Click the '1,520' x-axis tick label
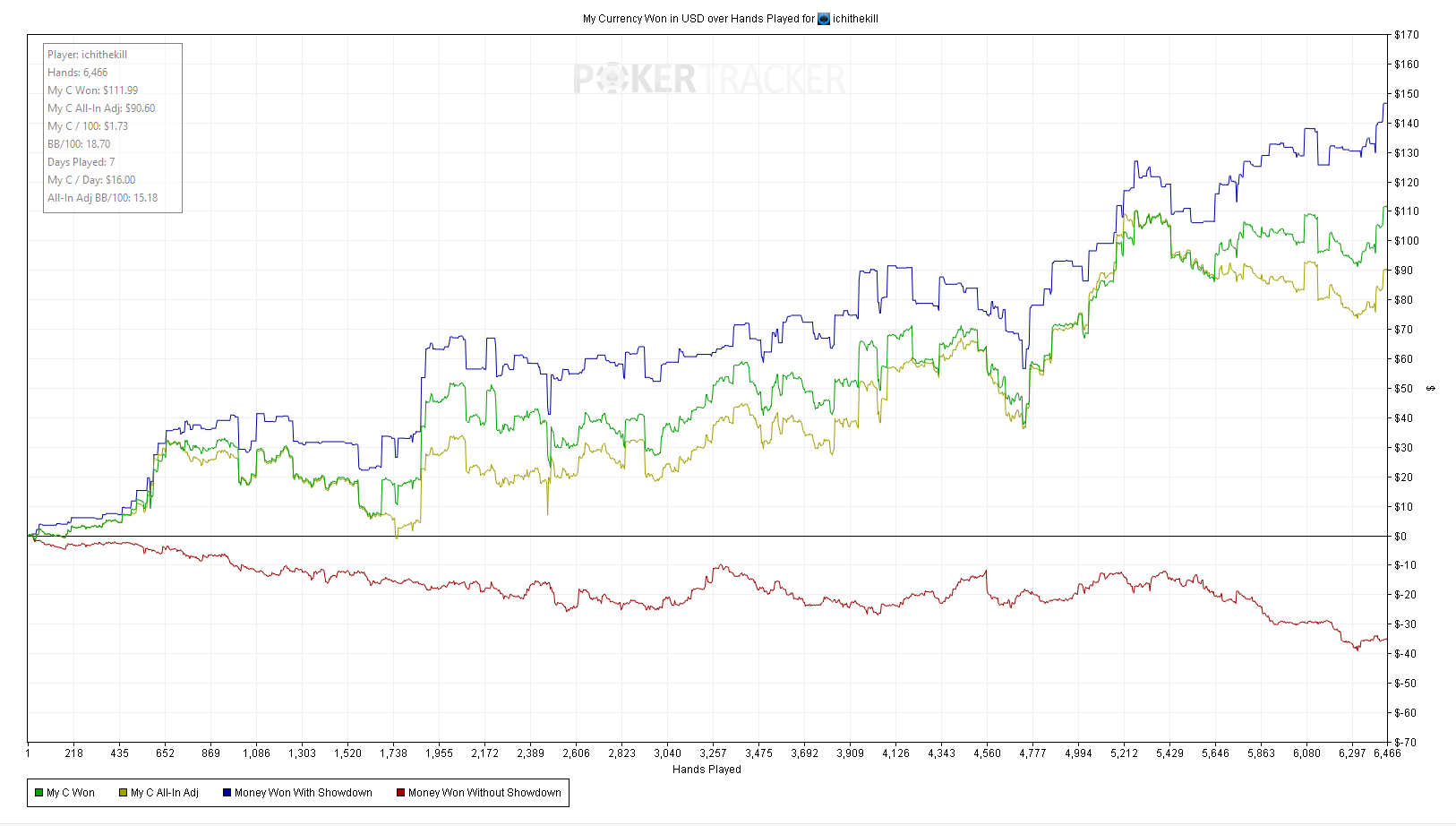The width and height of the screenshot is (1456, 826). click(348, 753)
